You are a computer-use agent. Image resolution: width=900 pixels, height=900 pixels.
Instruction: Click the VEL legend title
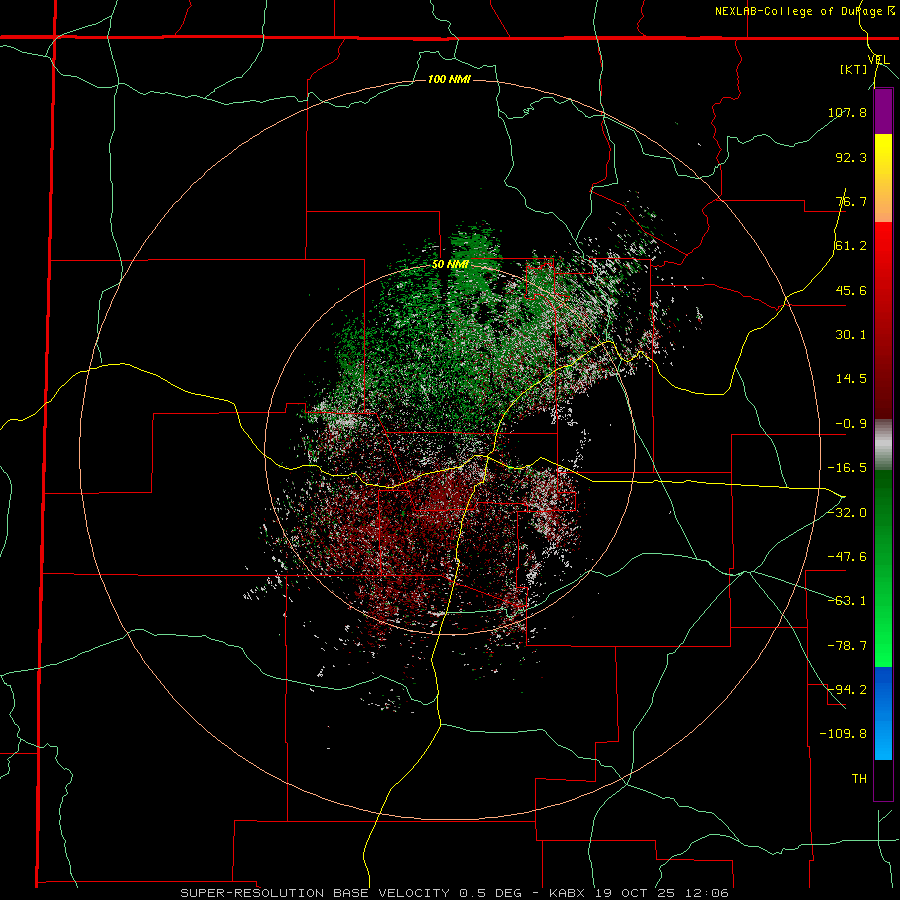[x=878, y=60]
